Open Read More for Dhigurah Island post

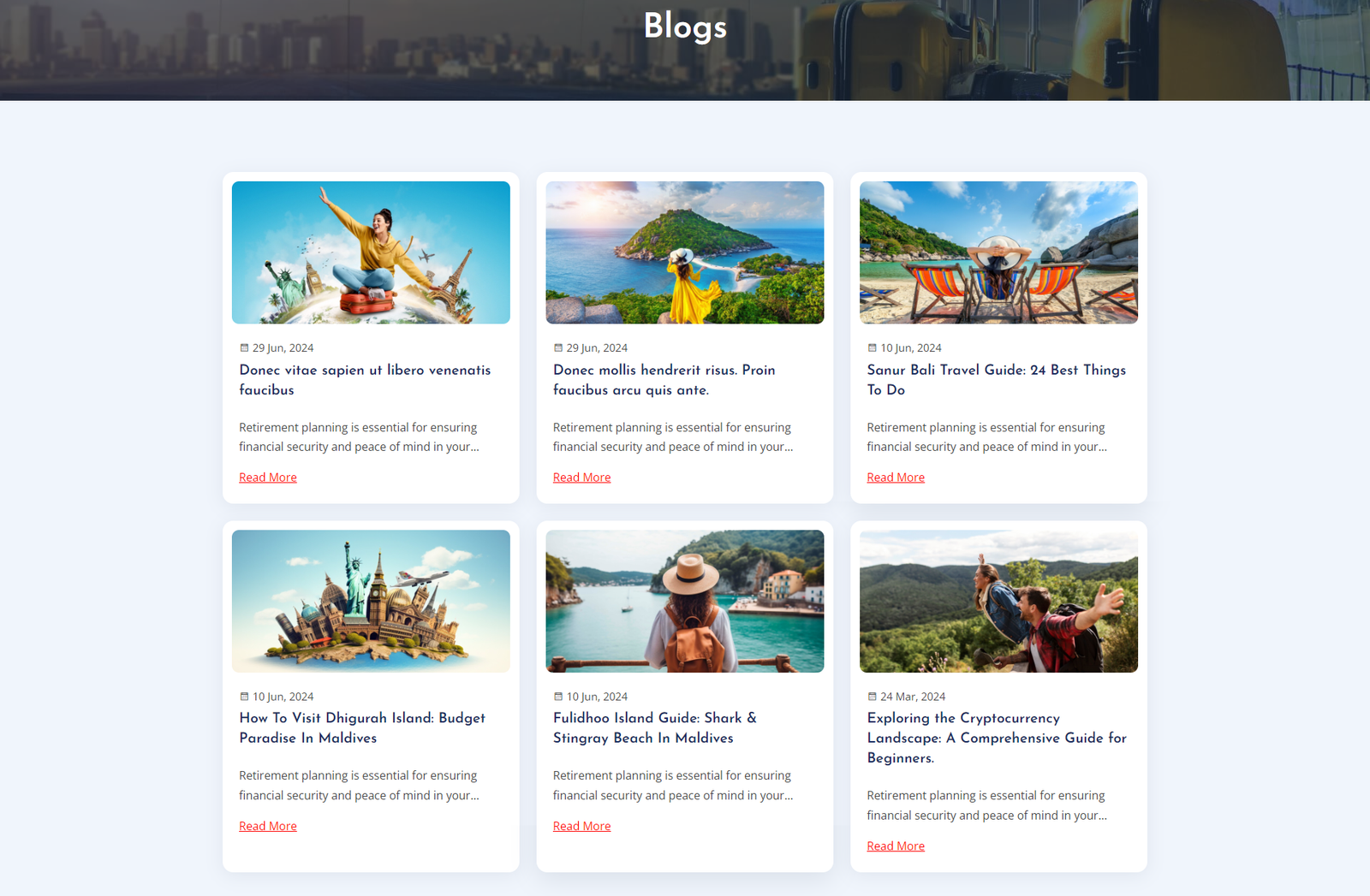click(268, 826)
